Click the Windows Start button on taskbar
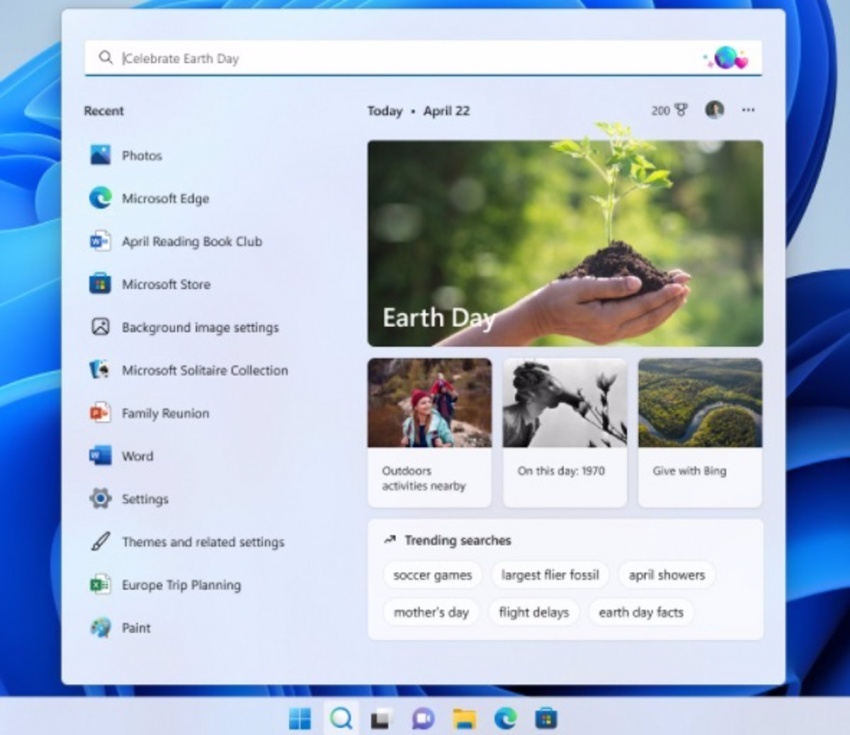This screenshot has width=850, height=735. point(299,718)
